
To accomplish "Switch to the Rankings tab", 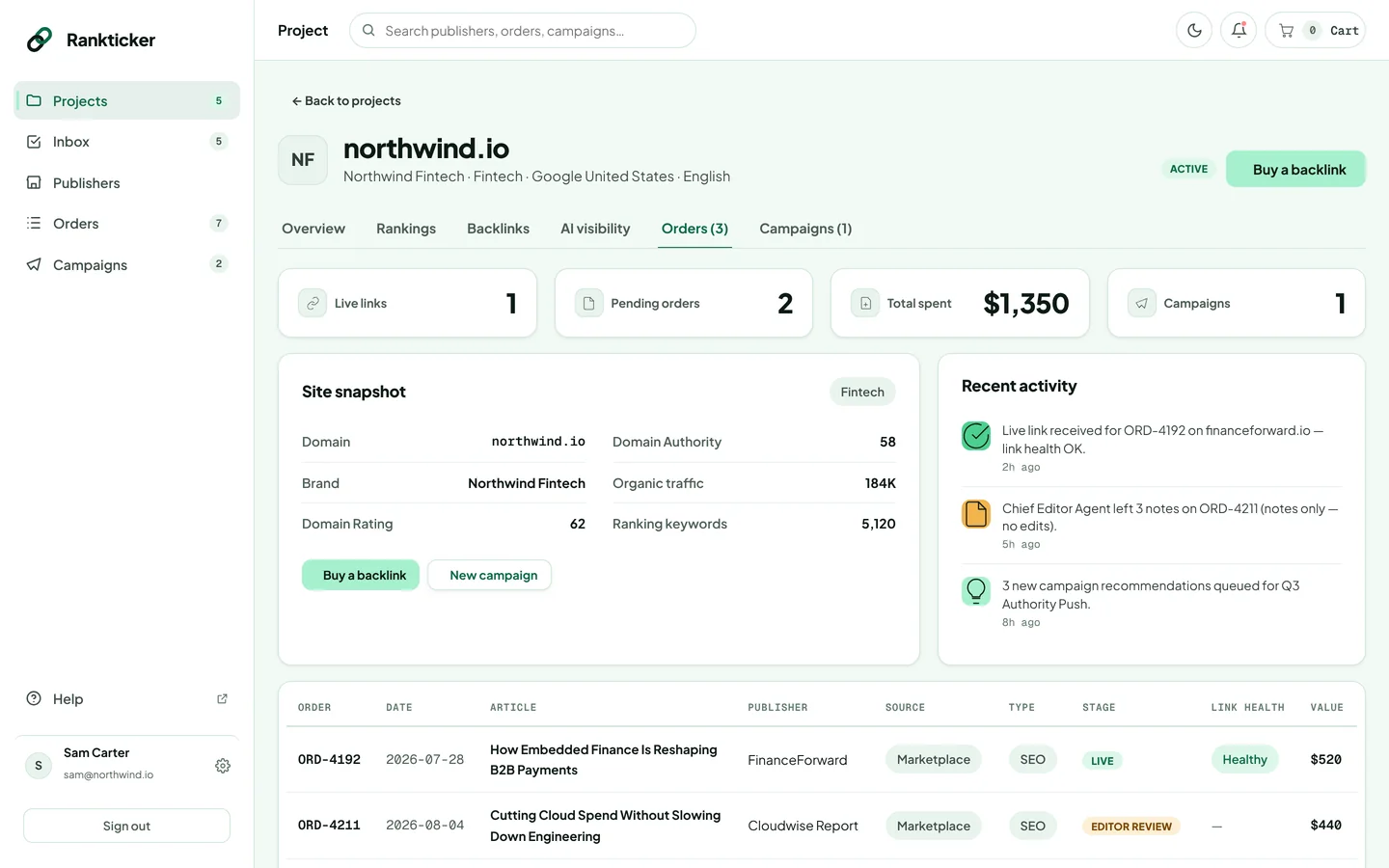I will coord(406,229).
